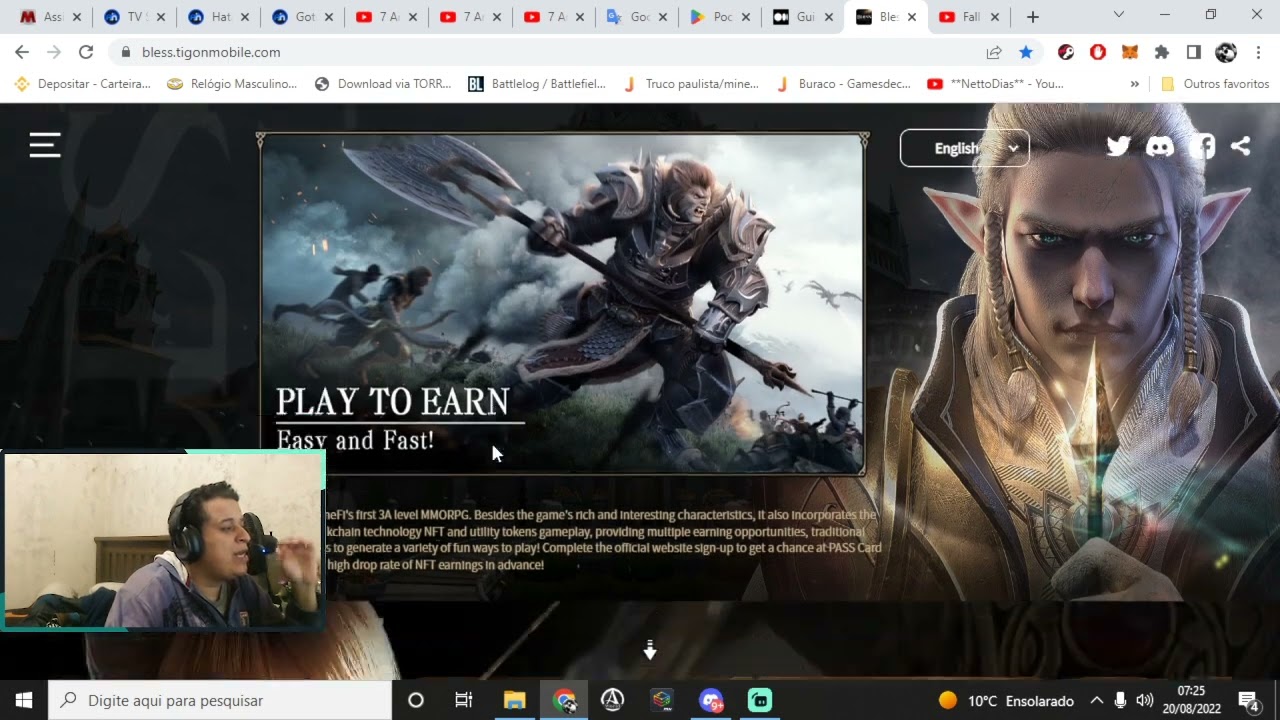Open the volume control in the tray
This screenshot has width=1280, height=720.
click(1145, 700)
